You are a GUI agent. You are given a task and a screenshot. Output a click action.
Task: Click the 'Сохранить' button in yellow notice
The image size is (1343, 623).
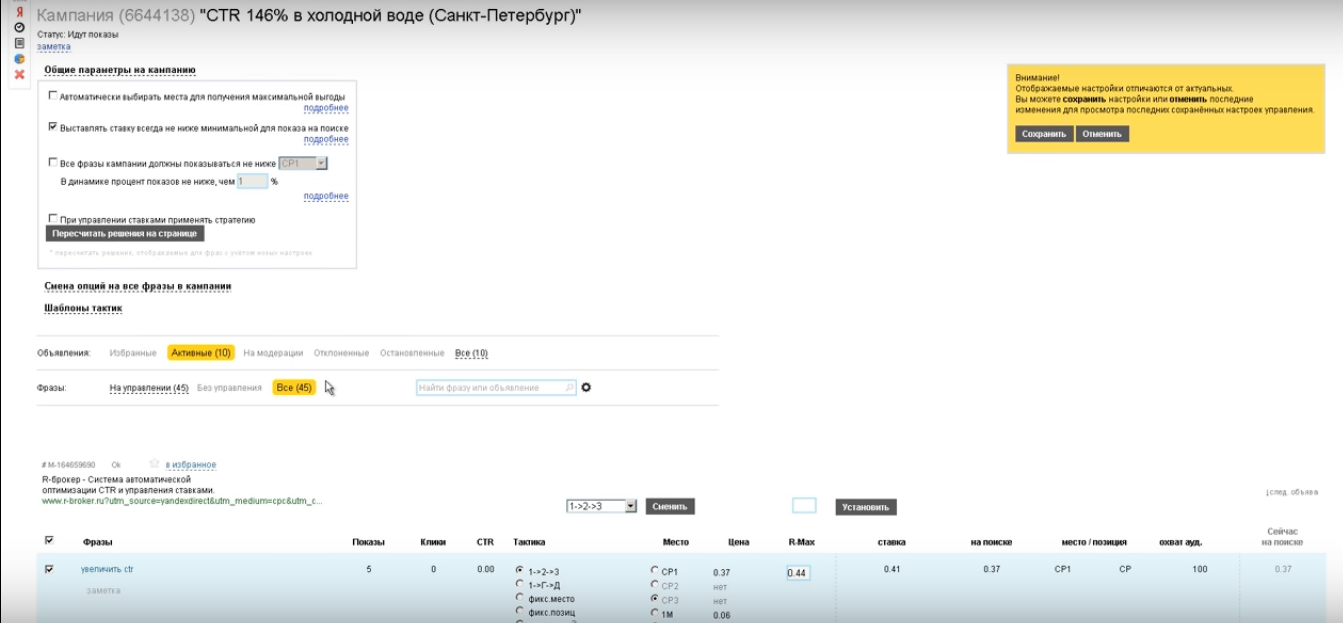point(1044,134)
